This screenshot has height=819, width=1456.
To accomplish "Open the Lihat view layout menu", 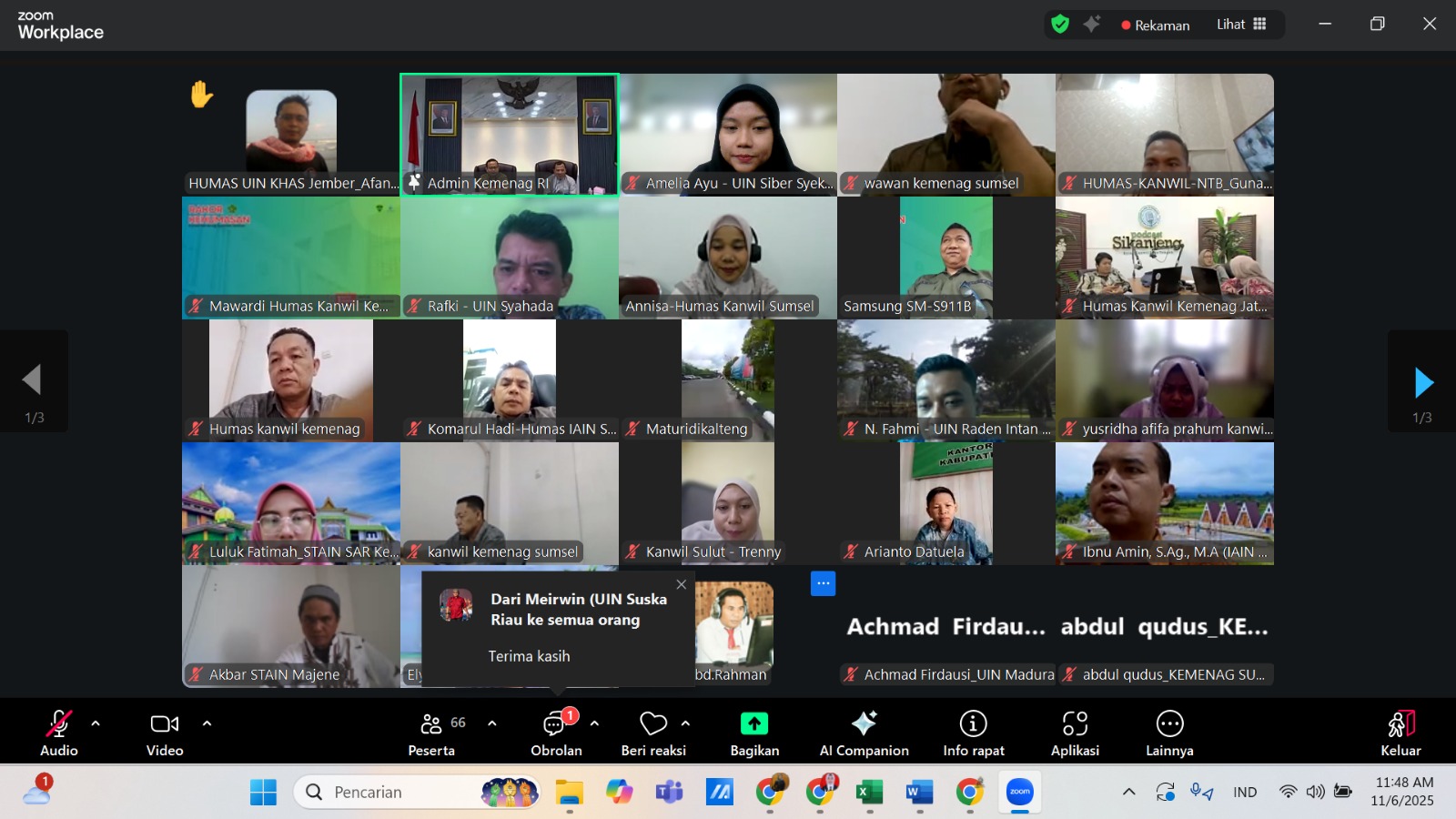I will click(x=1241, y=25).
